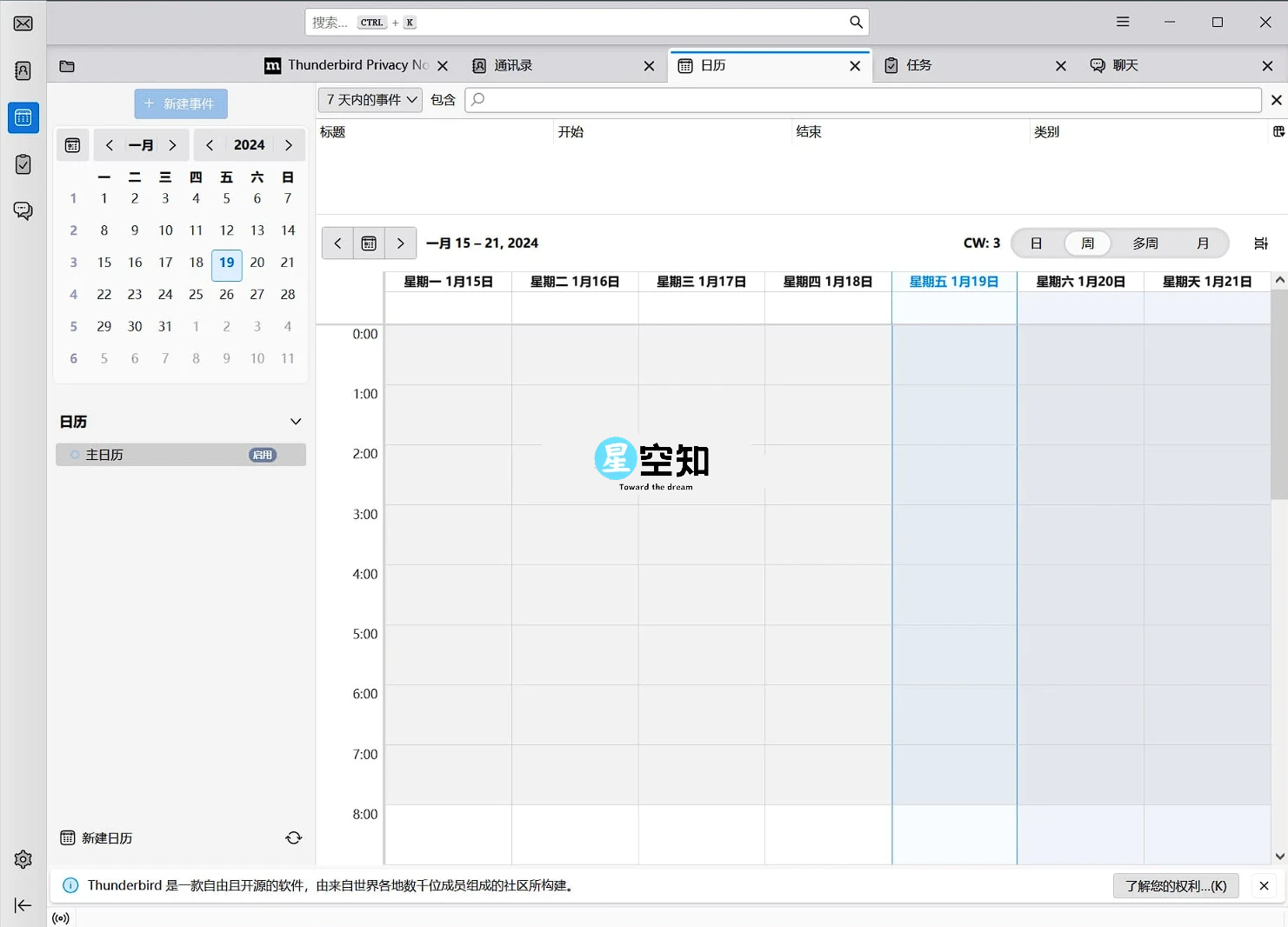This screenshot has width=1288, height=927.
Task: Open Settings via the gear icon
Action: tap(23, 859)
